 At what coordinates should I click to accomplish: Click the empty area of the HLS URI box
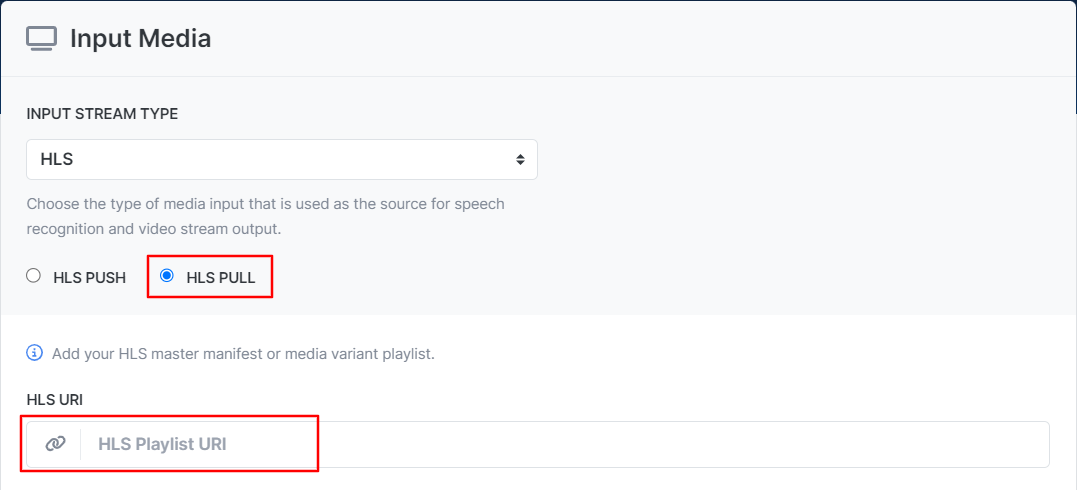[x=639, y=444]
